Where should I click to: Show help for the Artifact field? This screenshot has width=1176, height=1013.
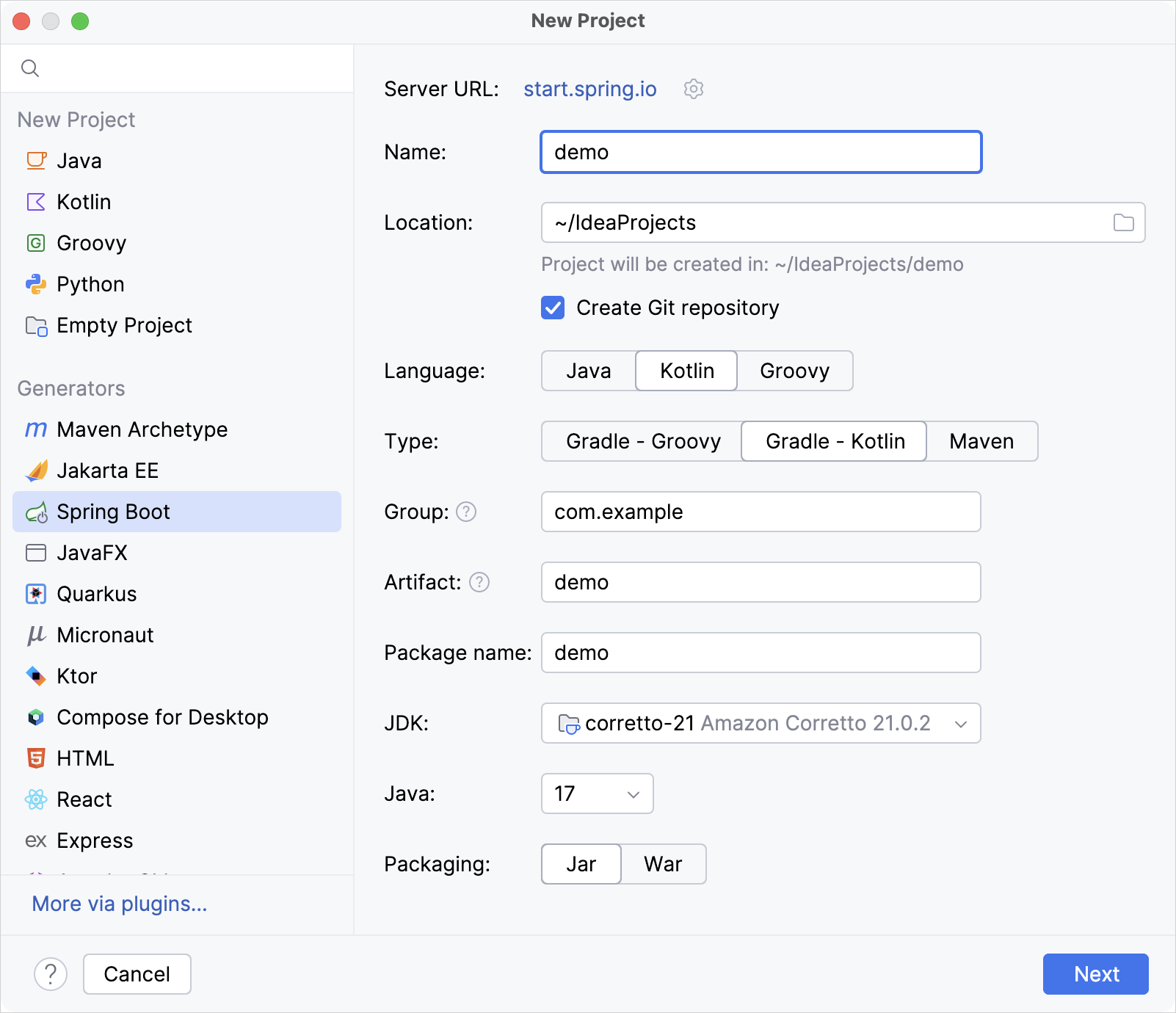point(479,582)
